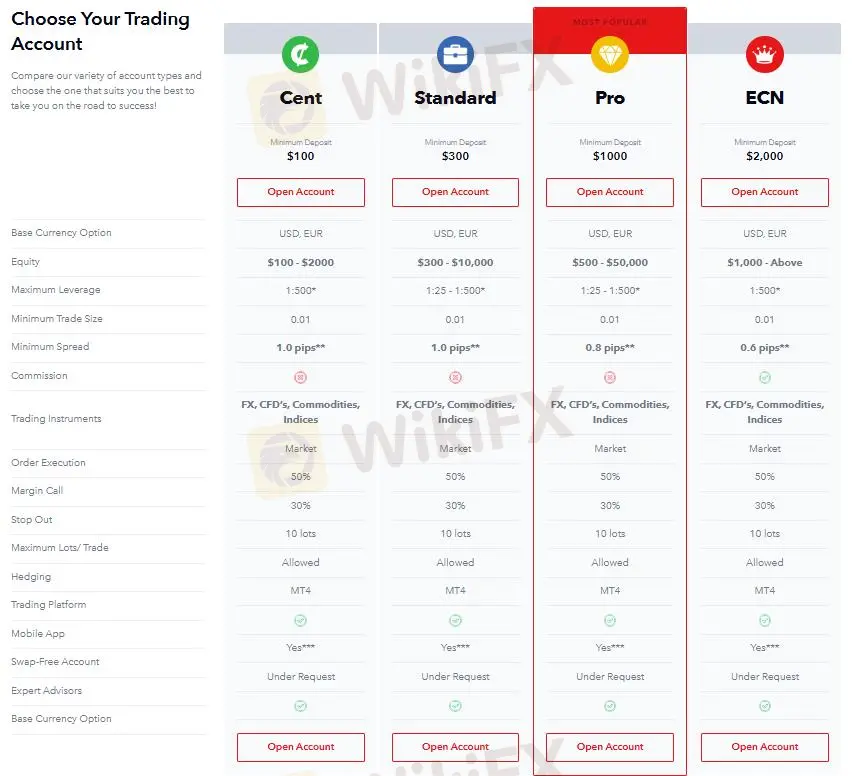Open a Pro account using top button
This screenshot has width=855, height=776.
(610, 192)
